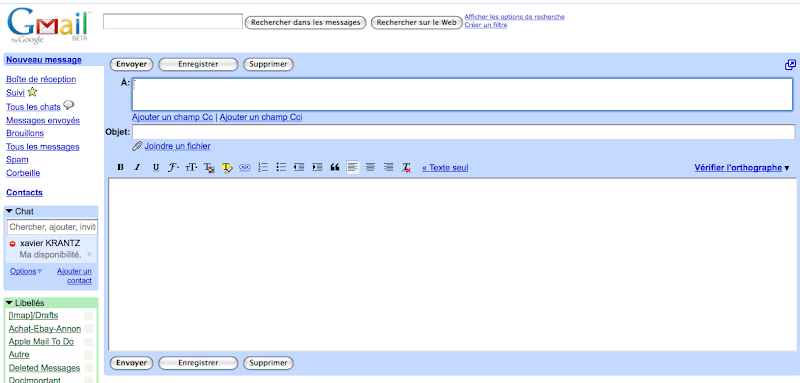Open Afficher les options de recherche
800x383 pixels.
click(514, 16)
